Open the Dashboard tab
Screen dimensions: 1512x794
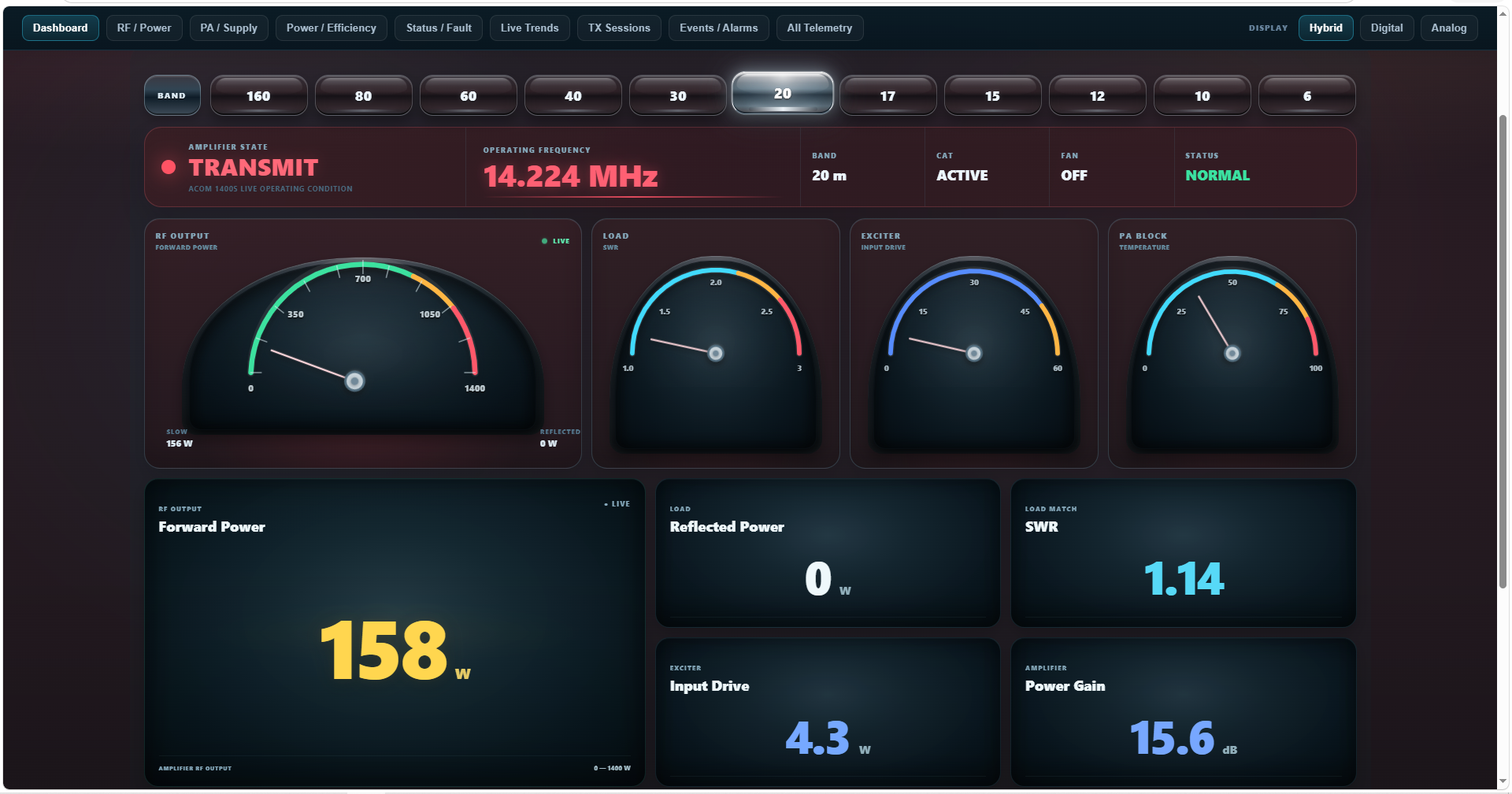click(60, 28)
